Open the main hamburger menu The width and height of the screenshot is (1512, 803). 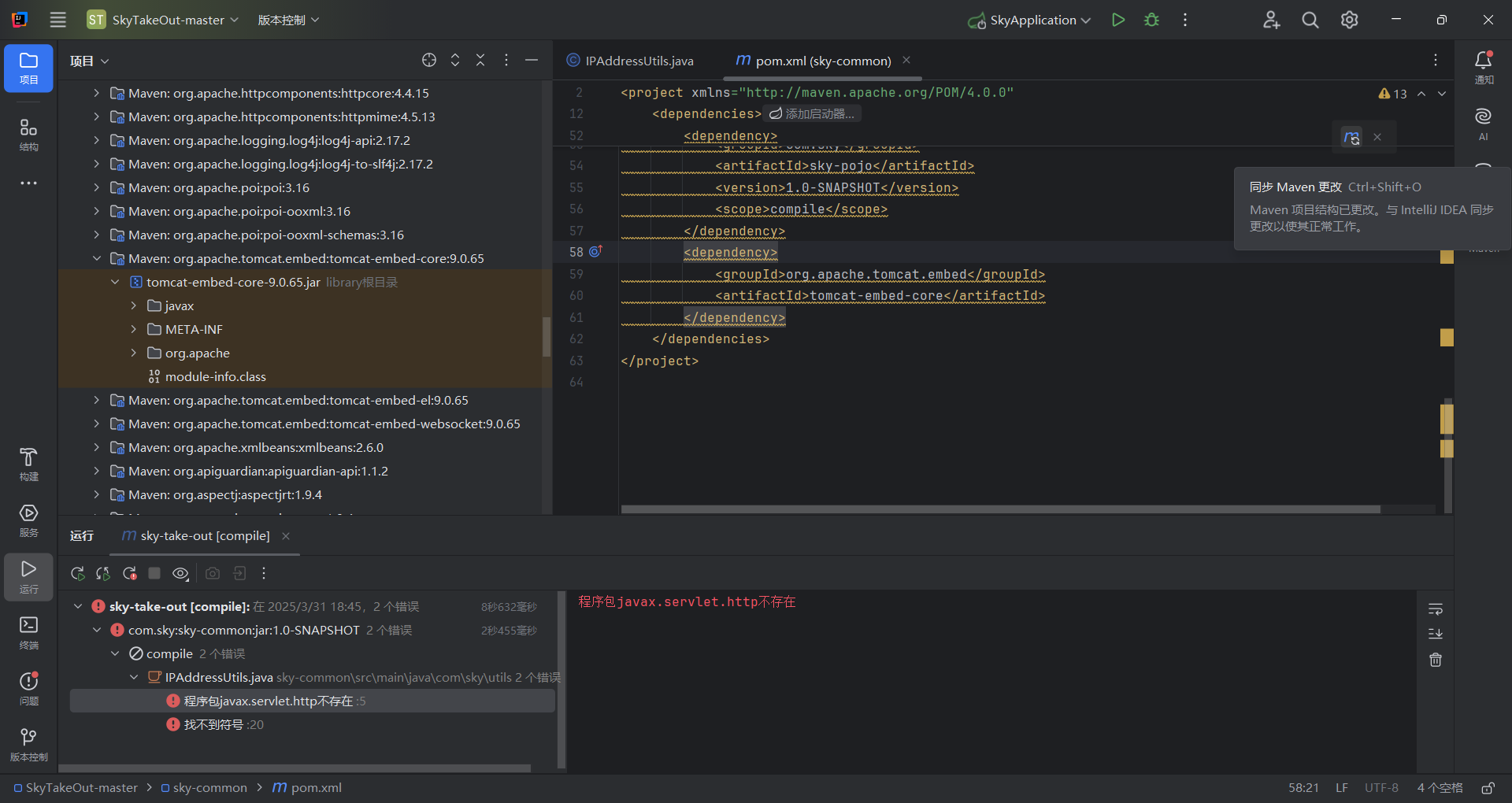pyautogui.click(x=58, y=20)
